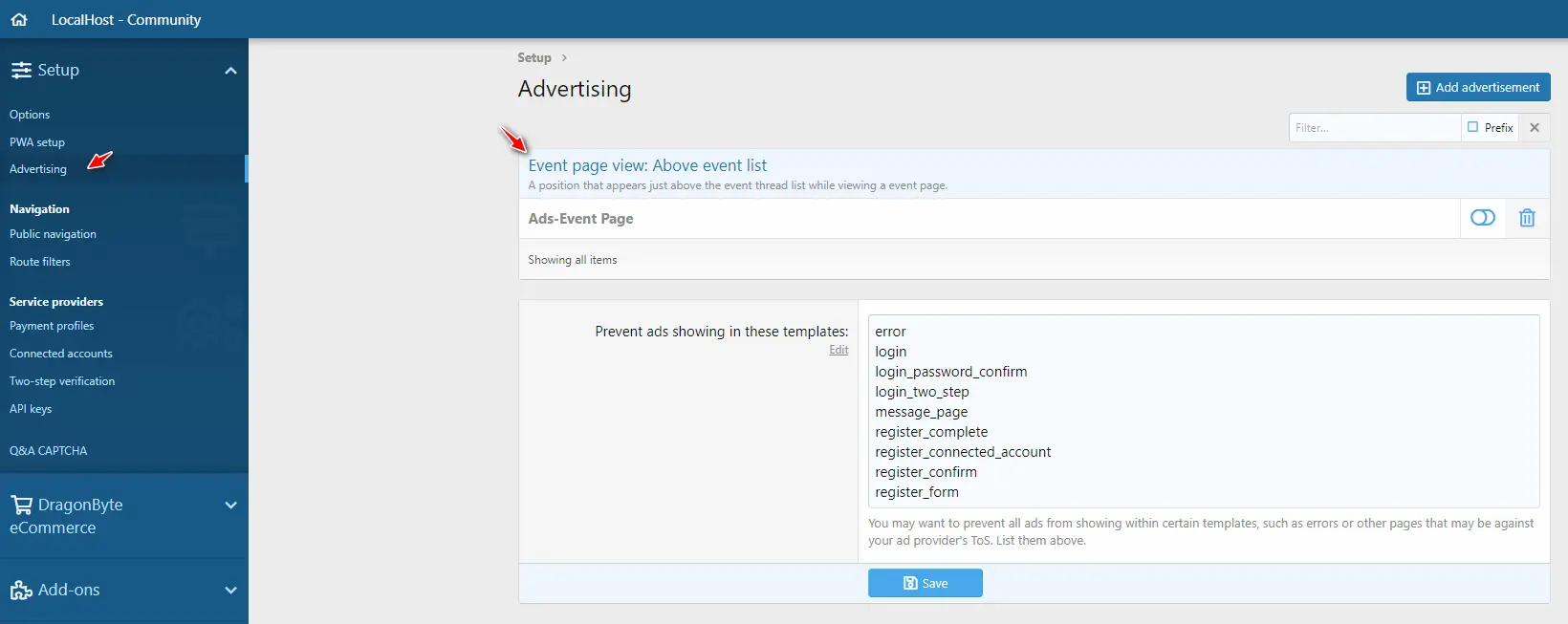Open Q&A CAPTCHA
The width and height of the screenshot is (1568, 624).
[x=48, y=451]
